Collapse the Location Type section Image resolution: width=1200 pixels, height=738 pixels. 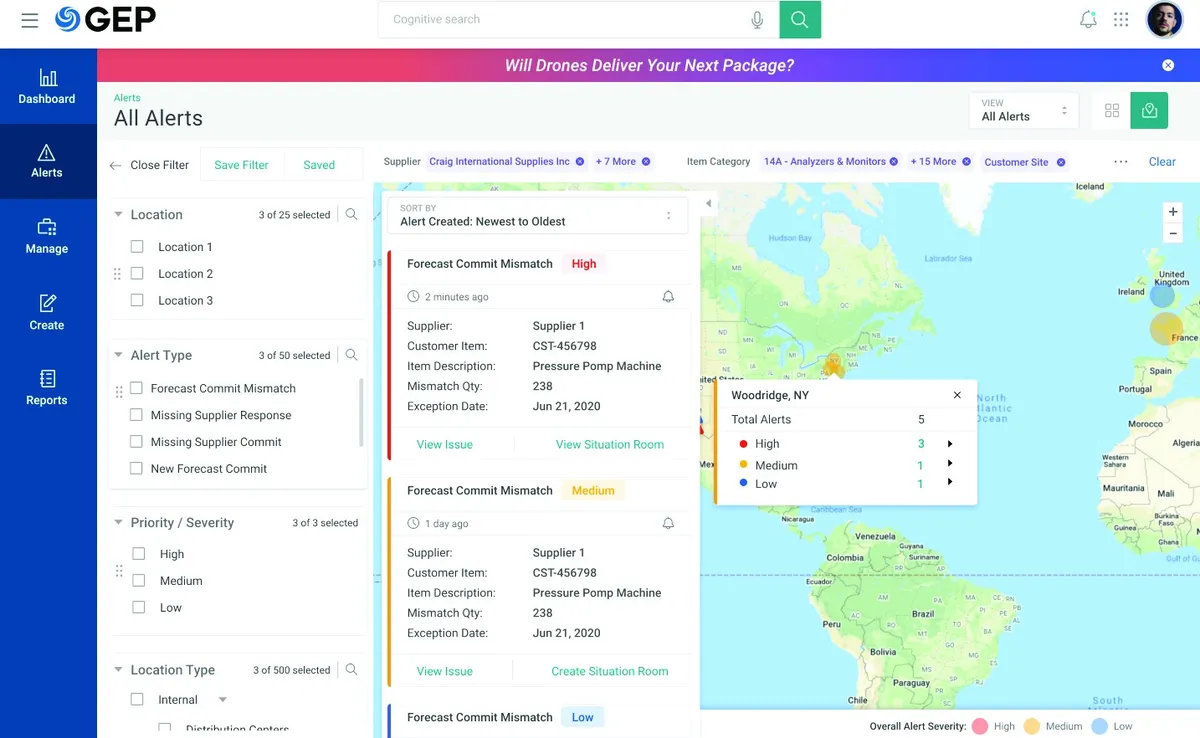[x=118, y=670]
